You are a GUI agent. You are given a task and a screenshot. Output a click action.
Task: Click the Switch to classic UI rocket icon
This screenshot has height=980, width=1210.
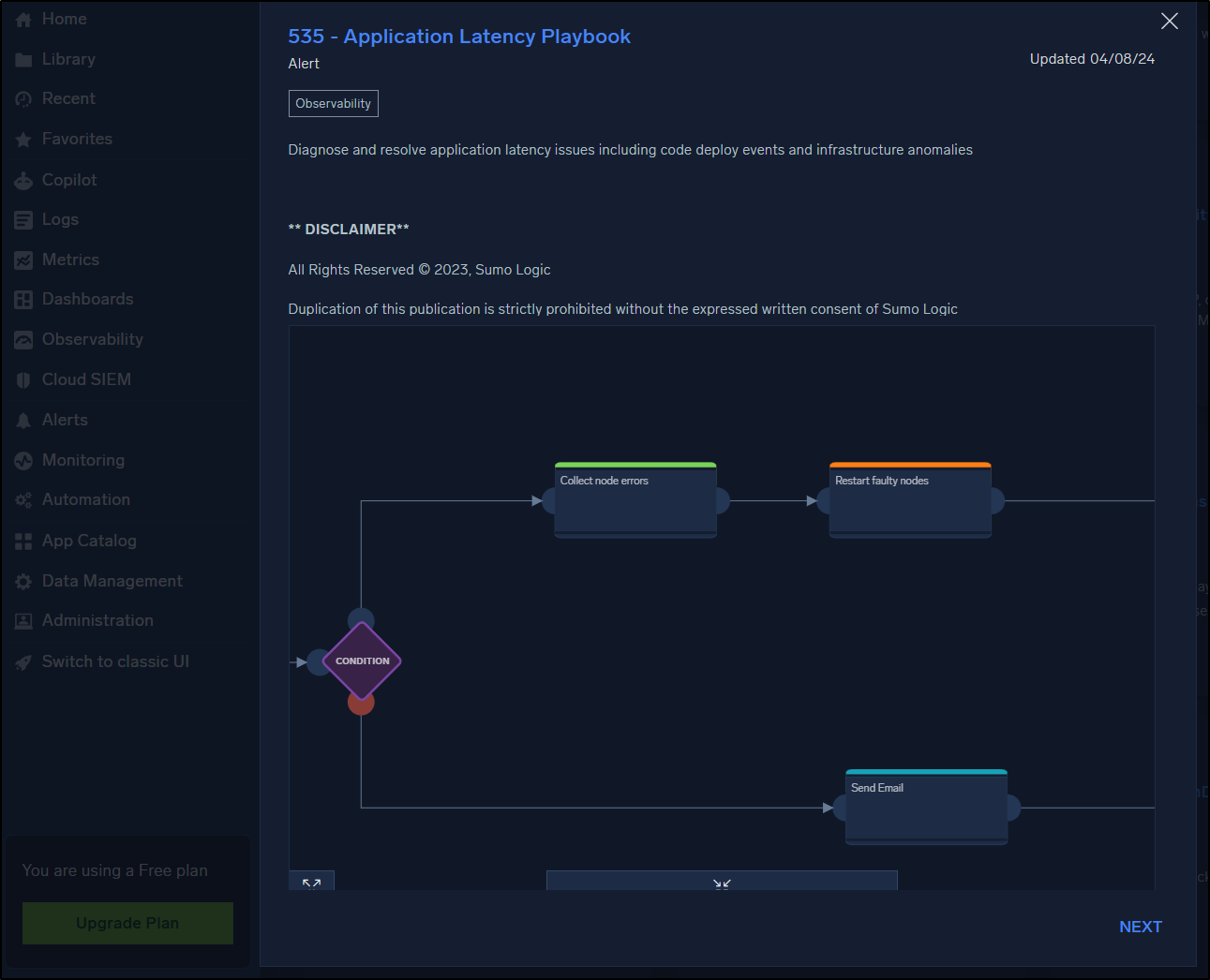[23, 662]
